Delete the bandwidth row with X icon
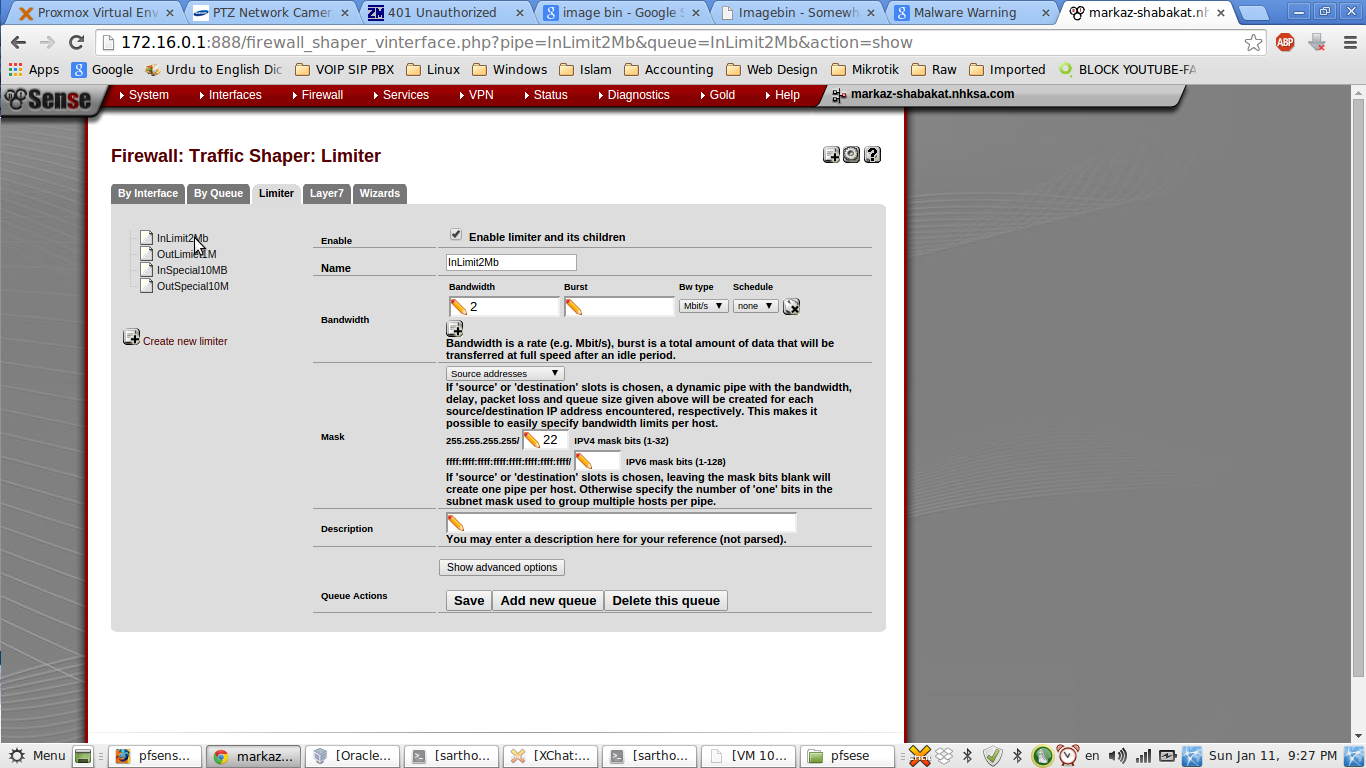 [791, 306]
